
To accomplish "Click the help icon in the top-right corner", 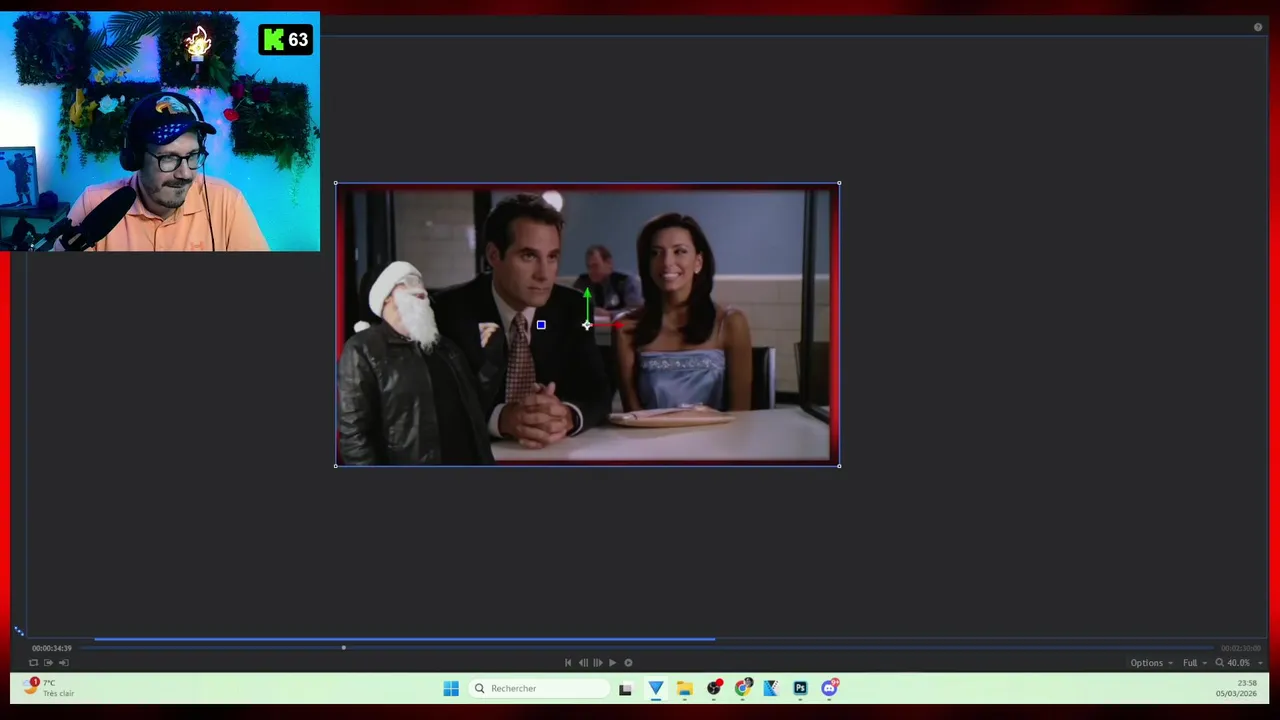I will [1258, 27].
